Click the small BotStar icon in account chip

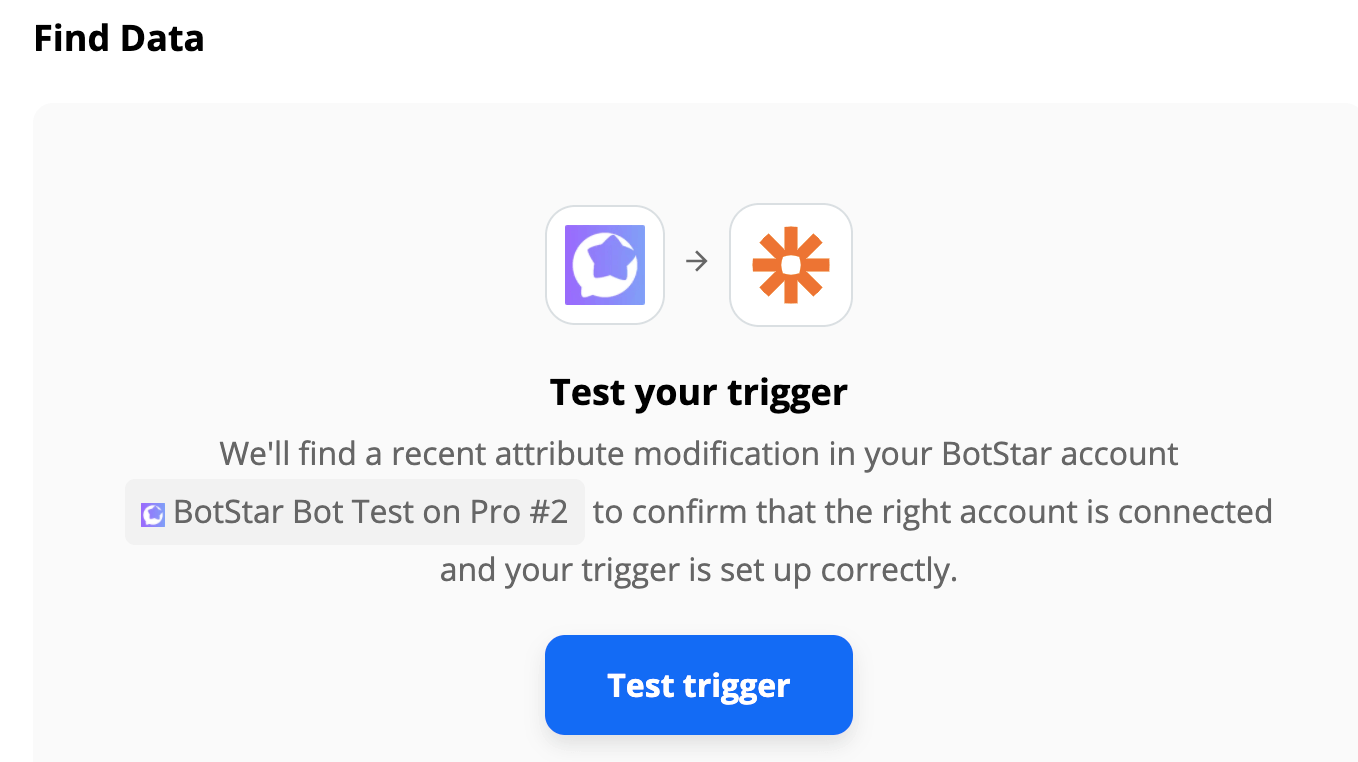pos(153,514)
